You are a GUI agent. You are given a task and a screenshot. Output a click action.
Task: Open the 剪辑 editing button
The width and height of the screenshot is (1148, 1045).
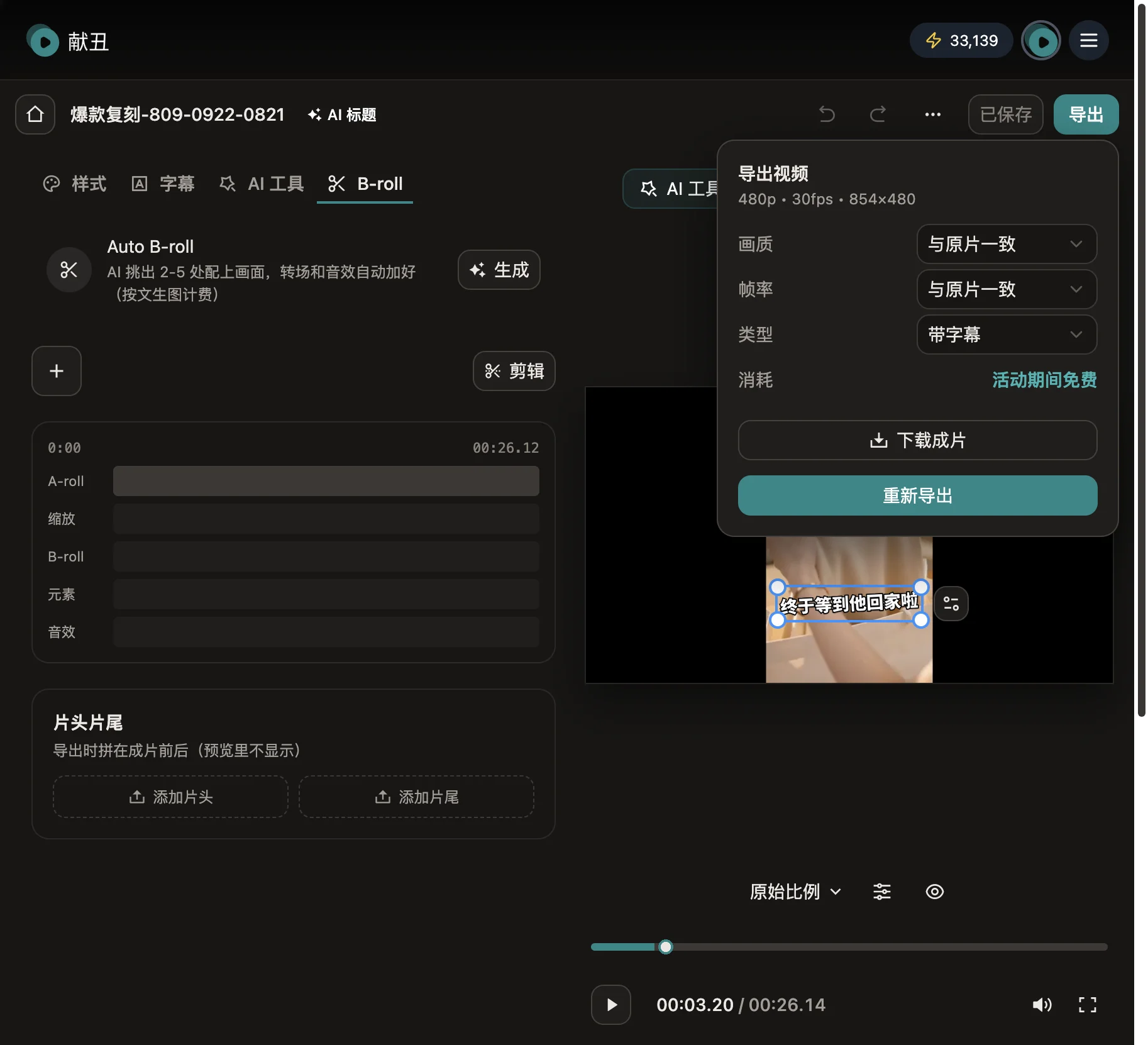click(514, 371)
